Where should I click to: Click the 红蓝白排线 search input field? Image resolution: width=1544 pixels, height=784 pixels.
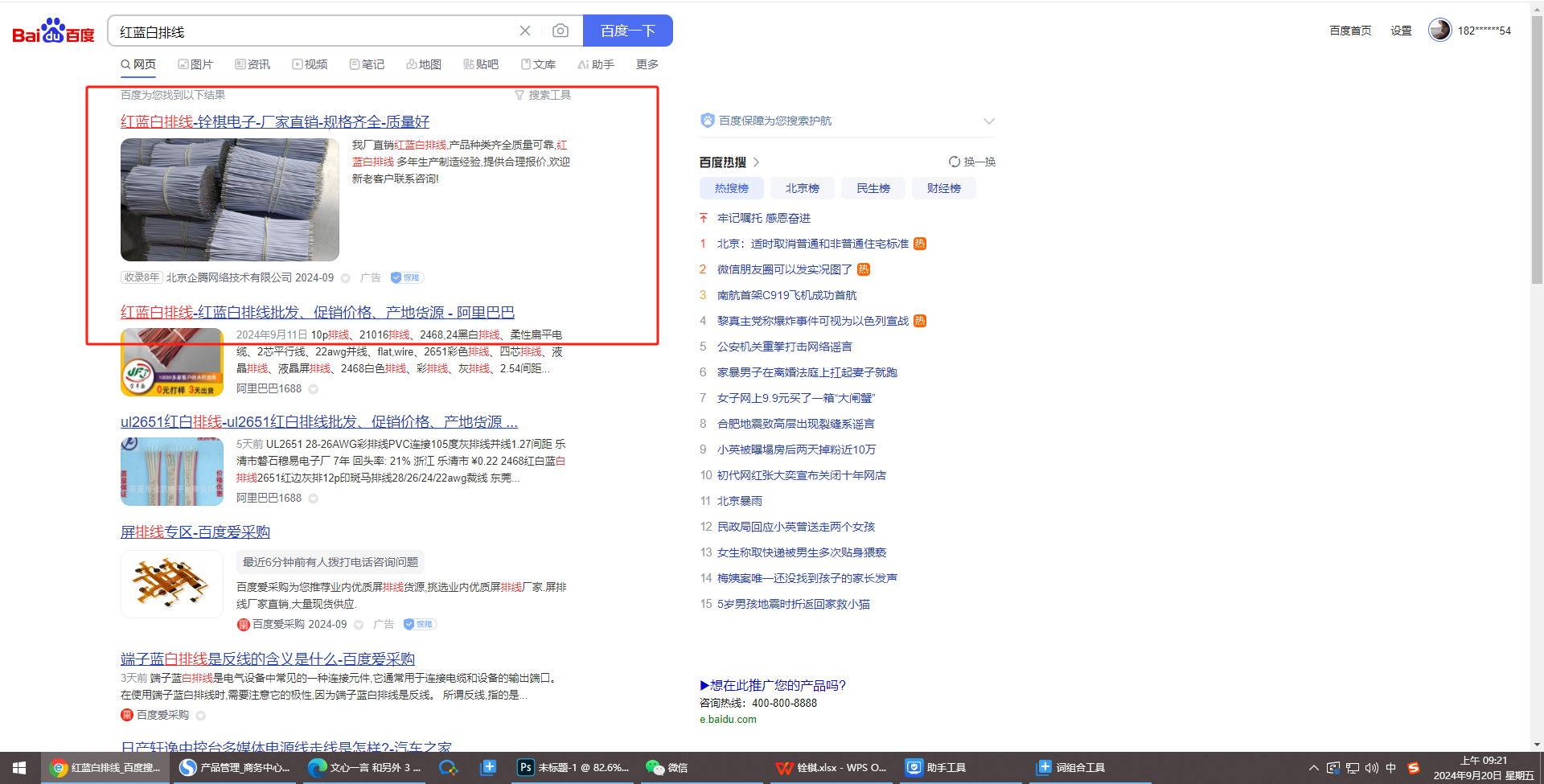[314, 31]
